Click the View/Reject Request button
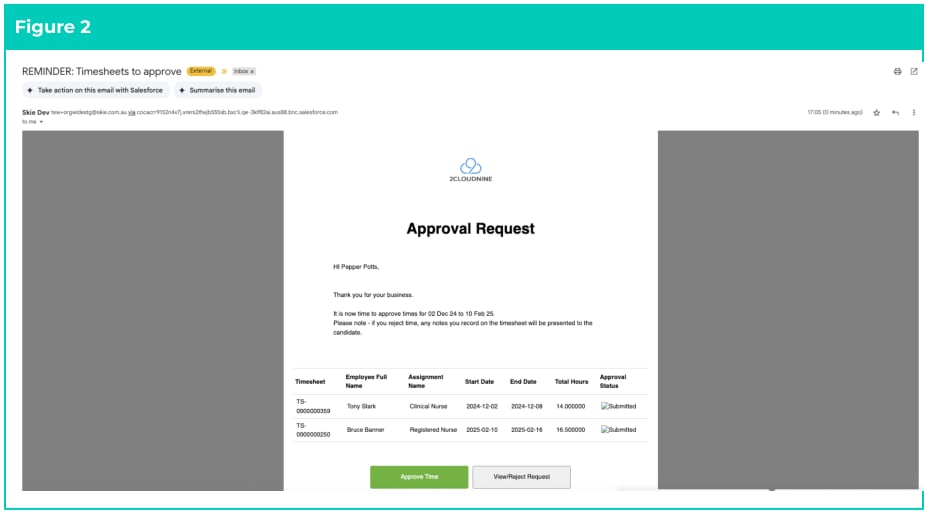This screenshot has width=928, height=512. [x=521, y=477]
